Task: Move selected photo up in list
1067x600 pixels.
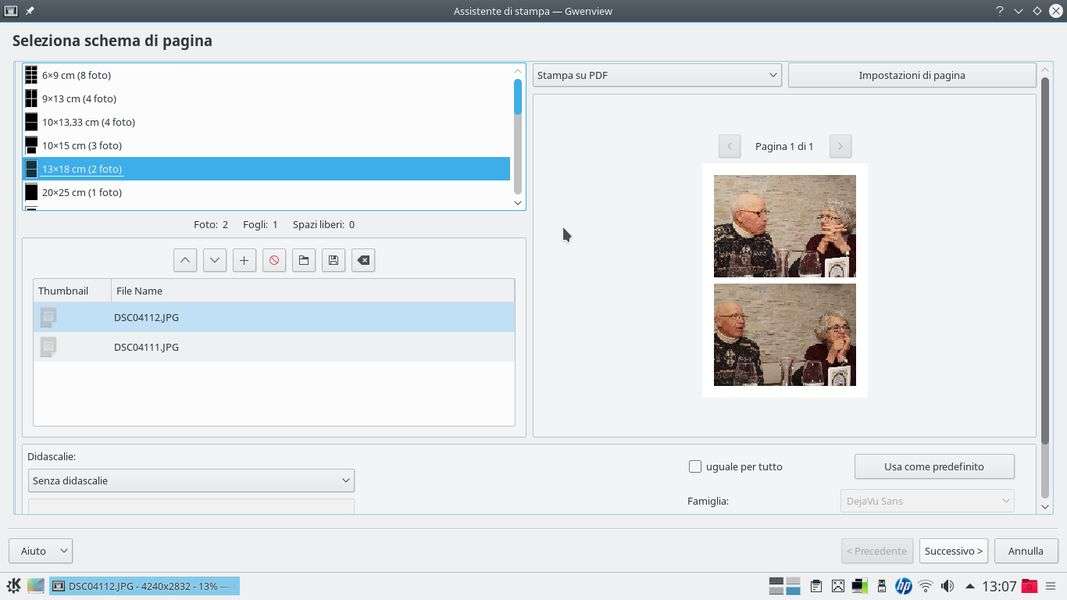Action: pyautogui.click(x=185, y=260)
